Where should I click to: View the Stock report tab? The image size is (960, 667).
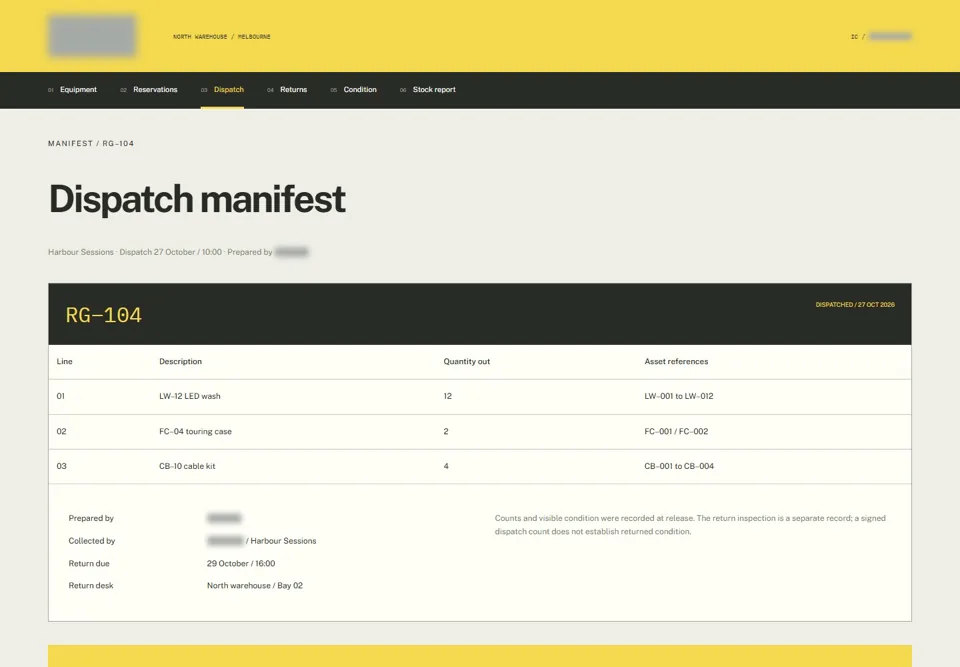click(427, 89)
